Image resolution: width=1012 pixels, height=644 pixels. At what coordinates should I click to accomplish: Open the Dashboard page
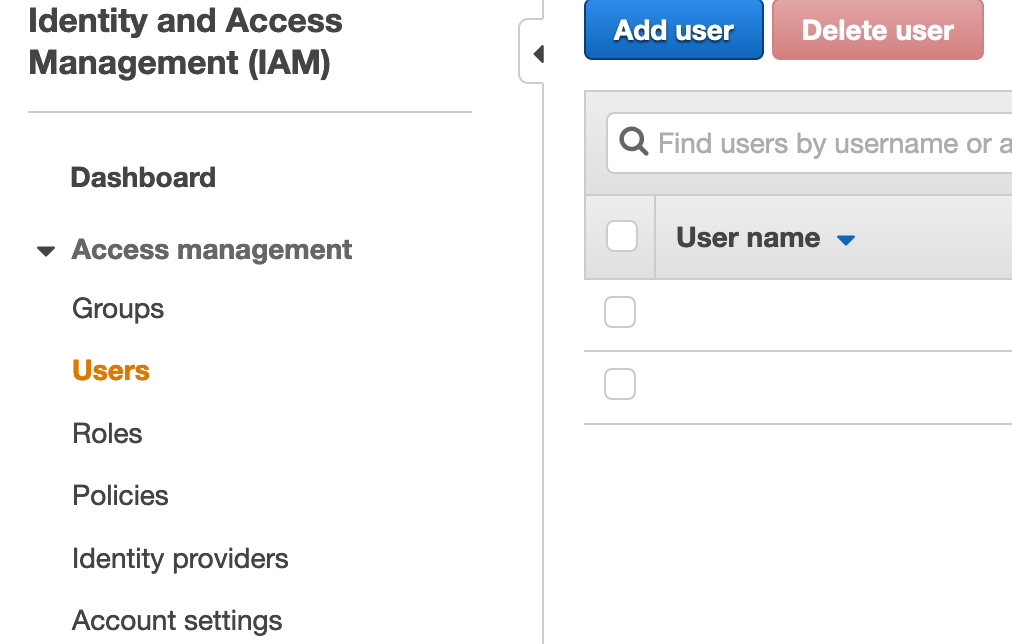(x=143, y=177)
